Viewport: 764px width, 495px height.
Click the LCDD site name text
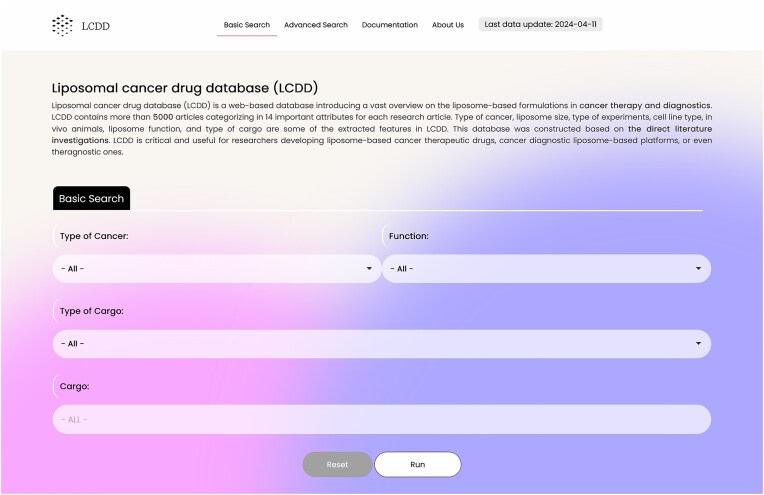(96, 26)
